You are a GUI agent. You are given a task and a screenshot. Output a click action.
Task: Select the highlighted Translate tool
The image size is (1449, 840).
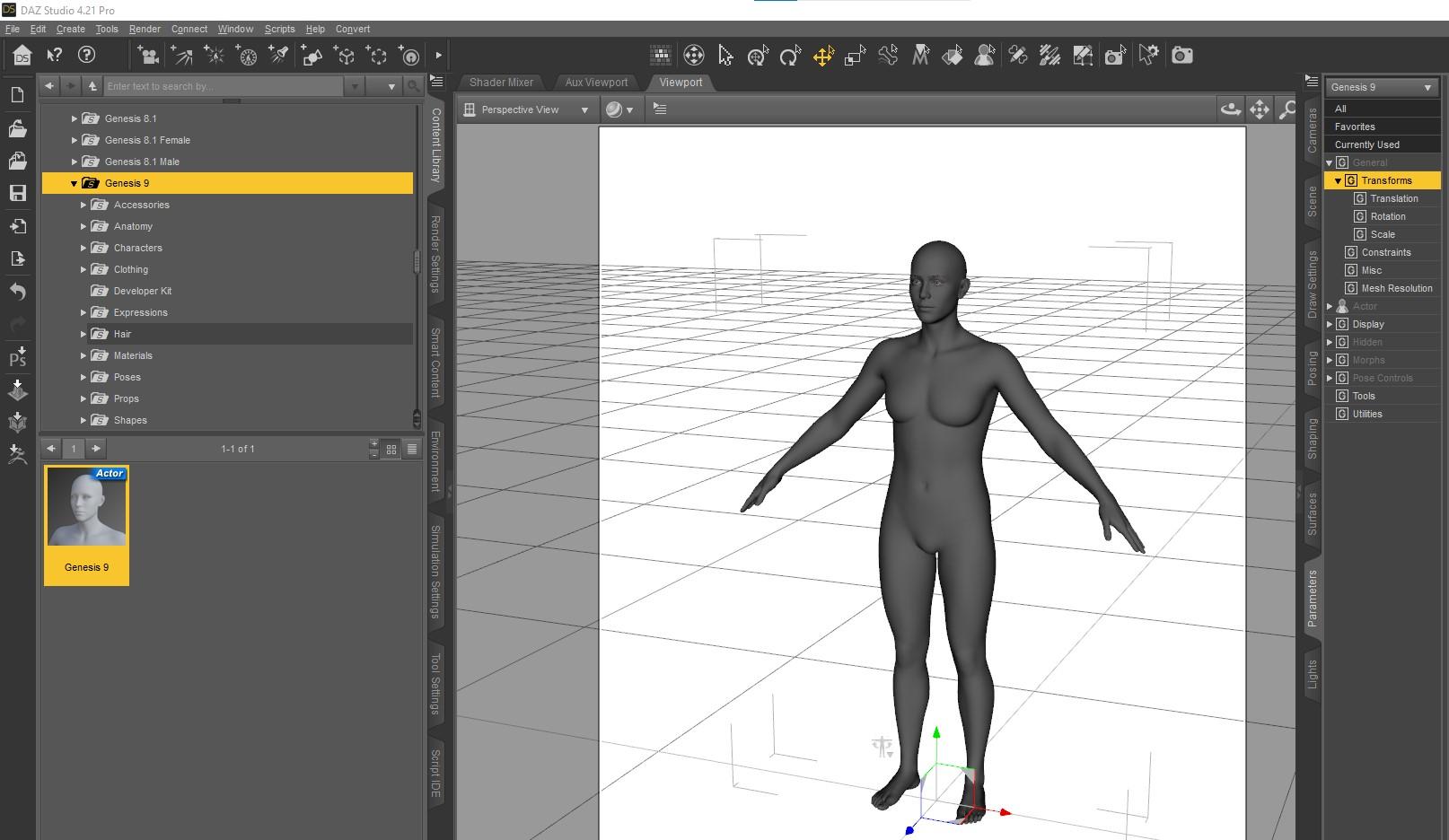tap(823, 56)
